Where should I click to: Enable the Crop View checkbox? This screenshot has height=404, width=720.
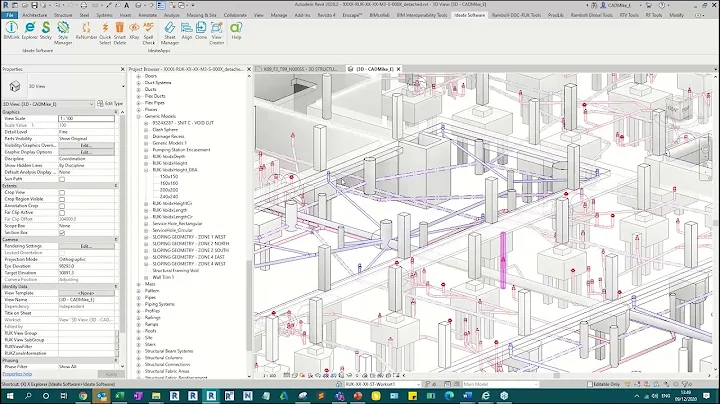[62, 192]
